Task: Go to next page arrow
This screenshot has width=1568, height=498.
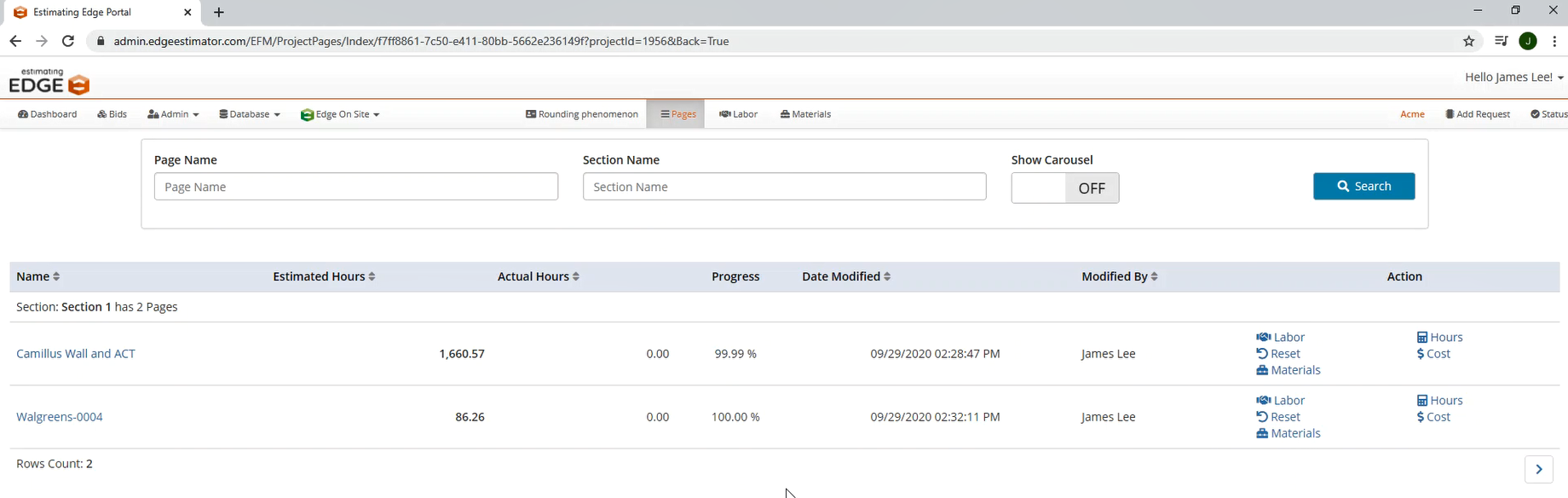Action: [x=1538, y=469]
